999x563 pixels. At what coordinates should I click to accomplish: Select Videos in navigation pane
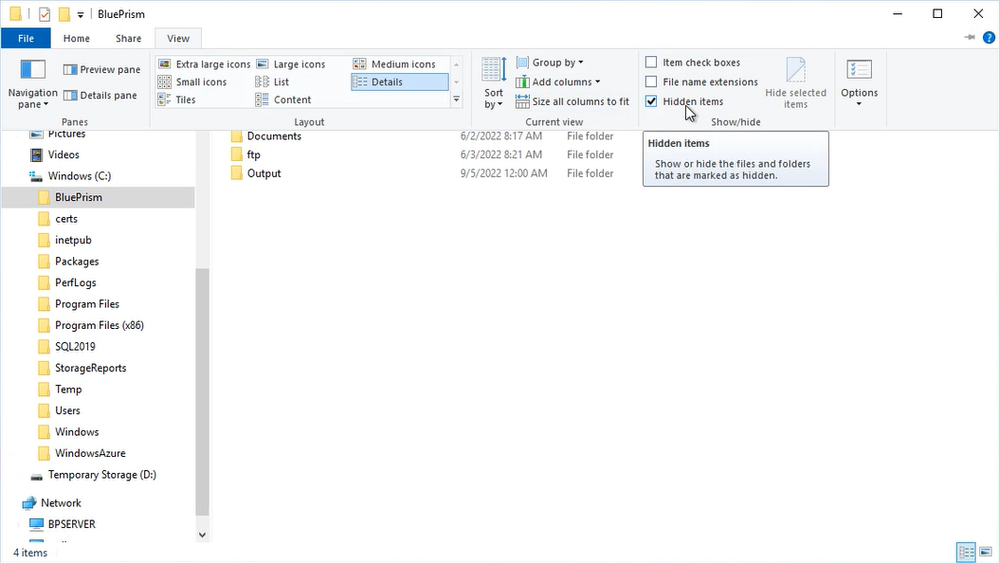pos(63,155)
